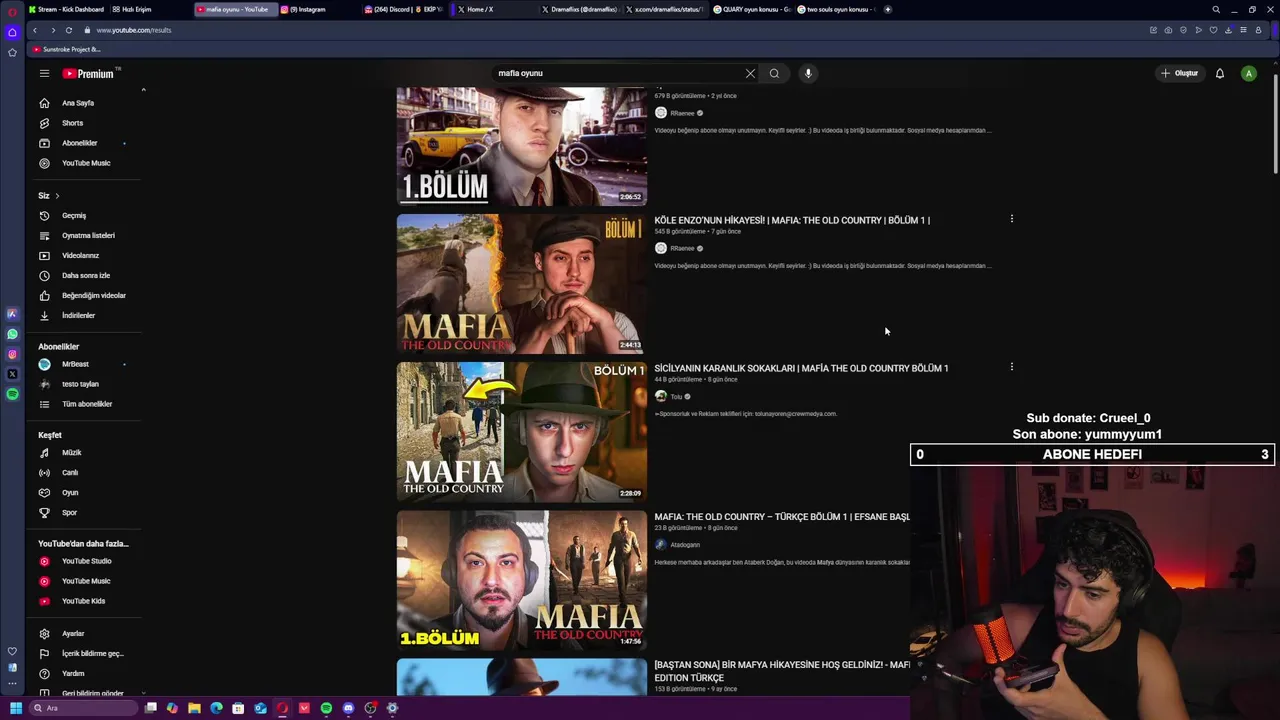The width and height of the screenshot is (1280, 720).
Task: Open Tolu channel under SİCİLYANIN video
Action: 676,397
